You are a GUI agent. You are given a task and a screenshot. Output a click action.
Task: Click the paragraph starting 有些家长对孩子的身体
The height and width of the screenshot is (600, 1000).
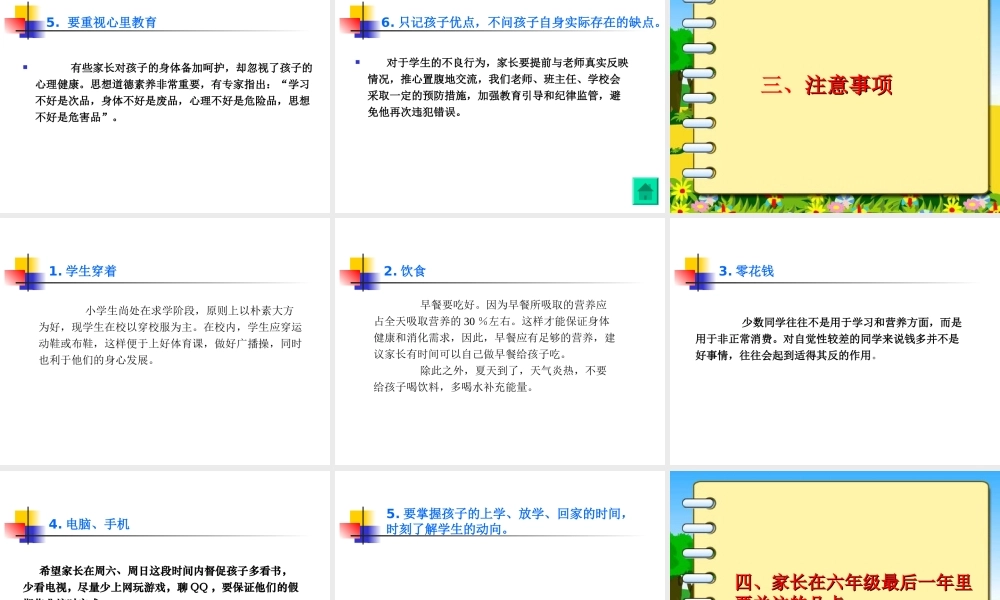point(173,92)
